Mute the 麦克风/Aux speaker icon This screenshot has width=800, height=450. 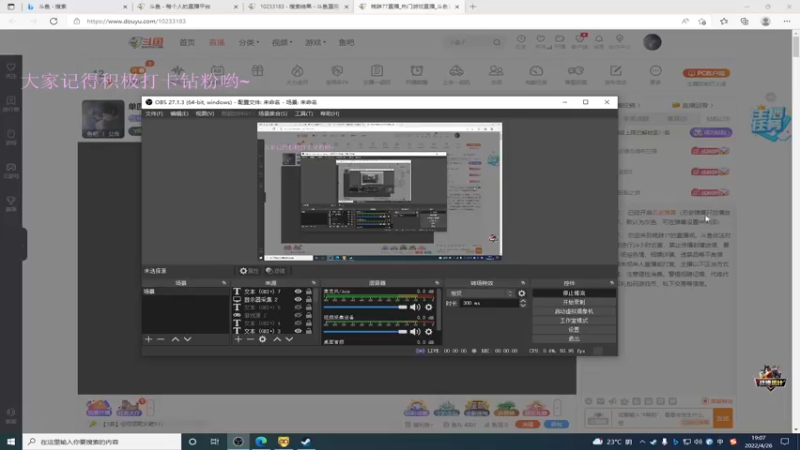coord(415,307)
